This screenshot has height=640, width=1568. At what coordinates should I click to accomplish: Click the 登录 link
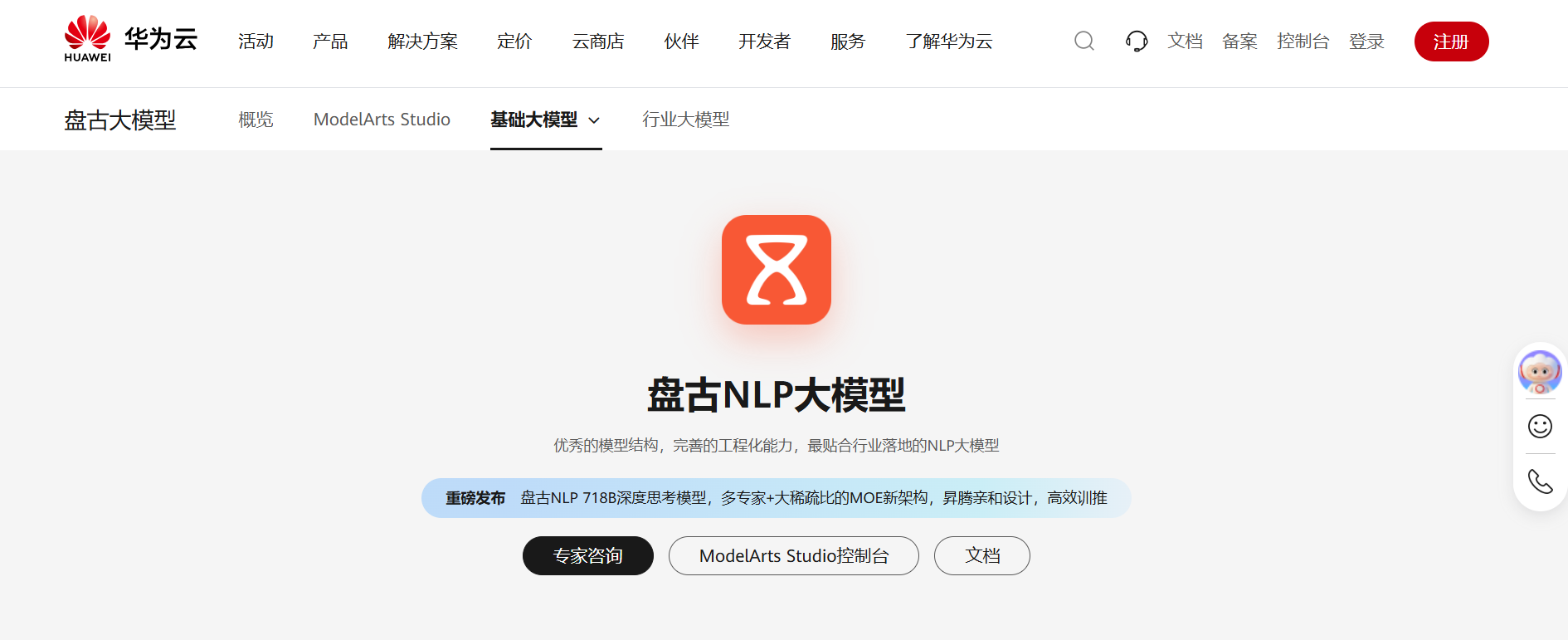(x=1367, y=42)
